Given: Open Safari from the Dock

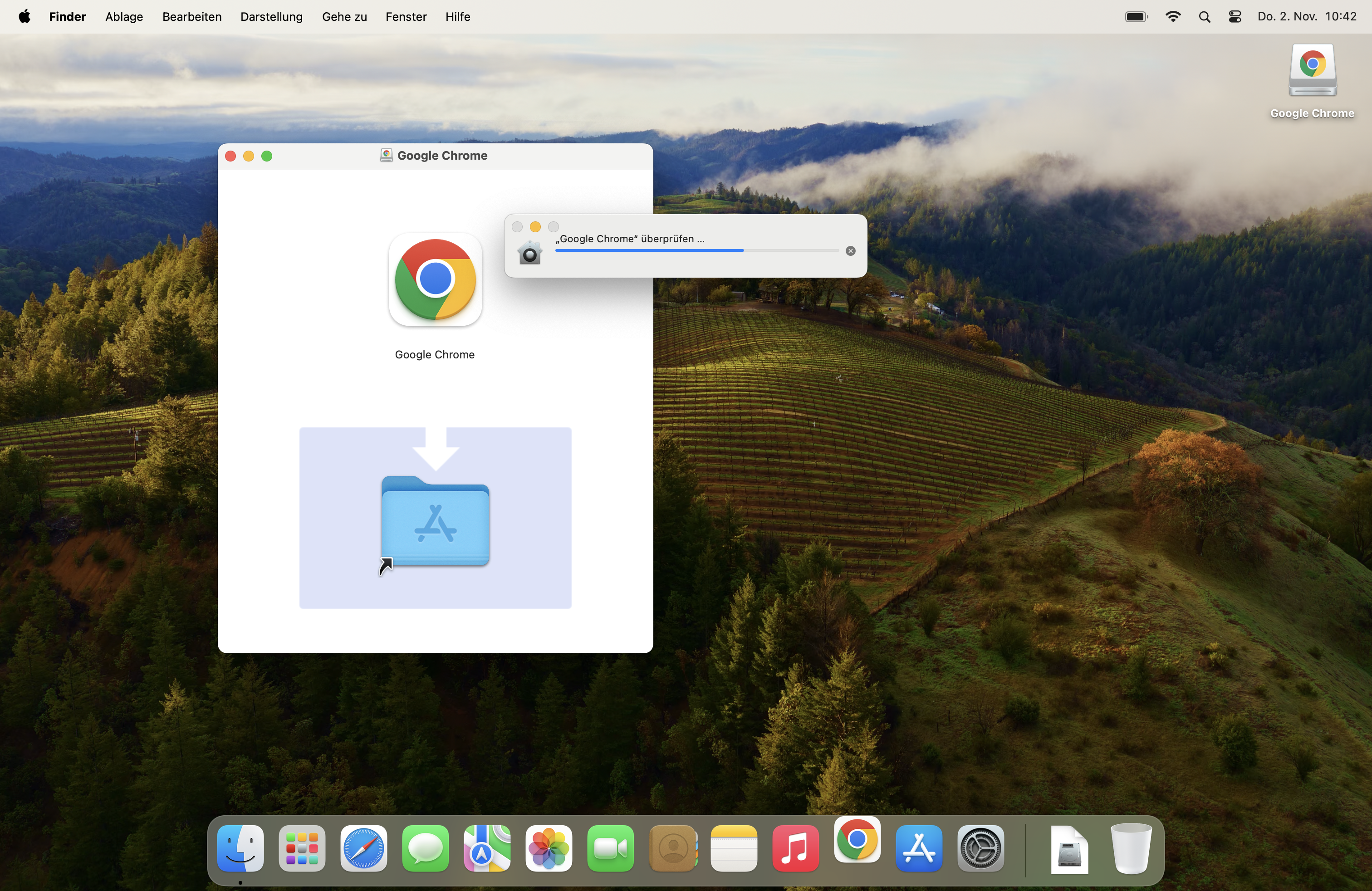Looking at the screenshot, I should coord(364,848).
